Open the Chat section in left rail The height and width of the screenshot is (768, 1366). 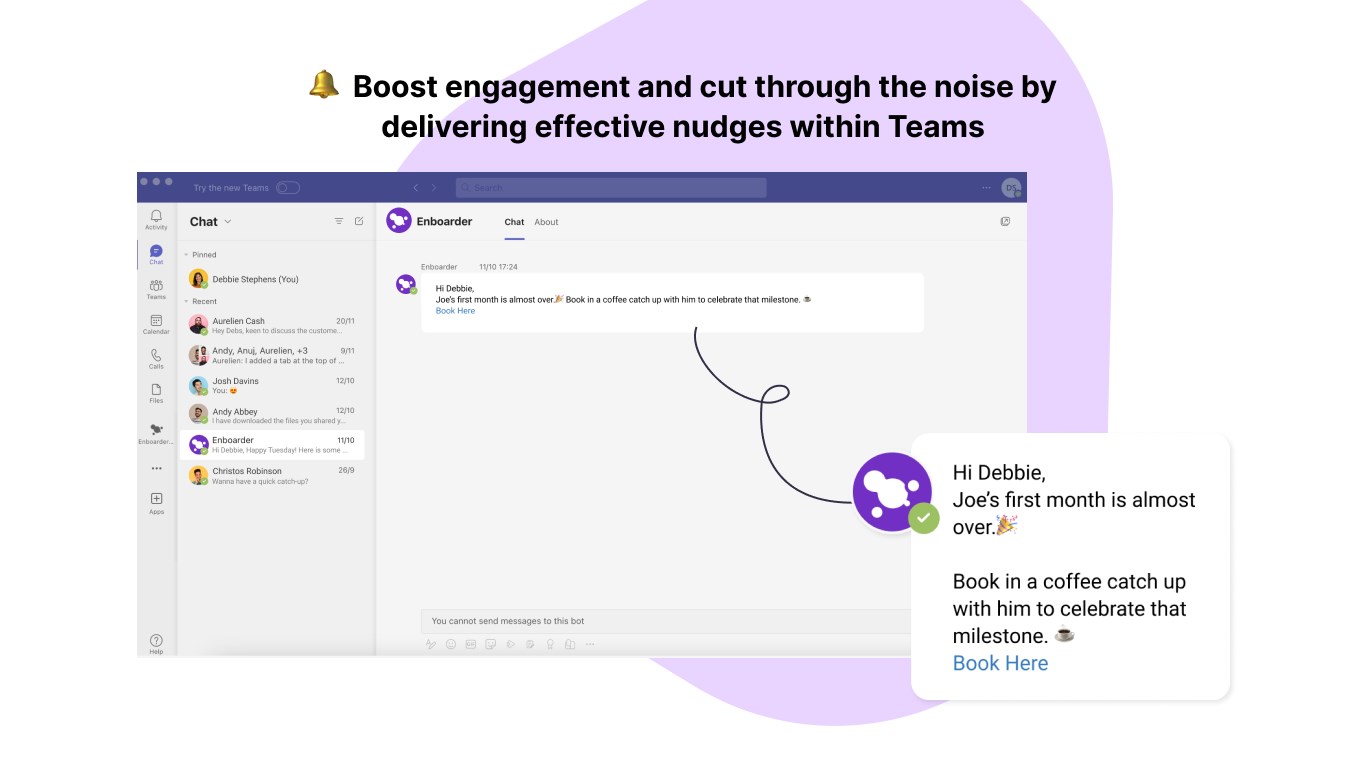[156, 254]
